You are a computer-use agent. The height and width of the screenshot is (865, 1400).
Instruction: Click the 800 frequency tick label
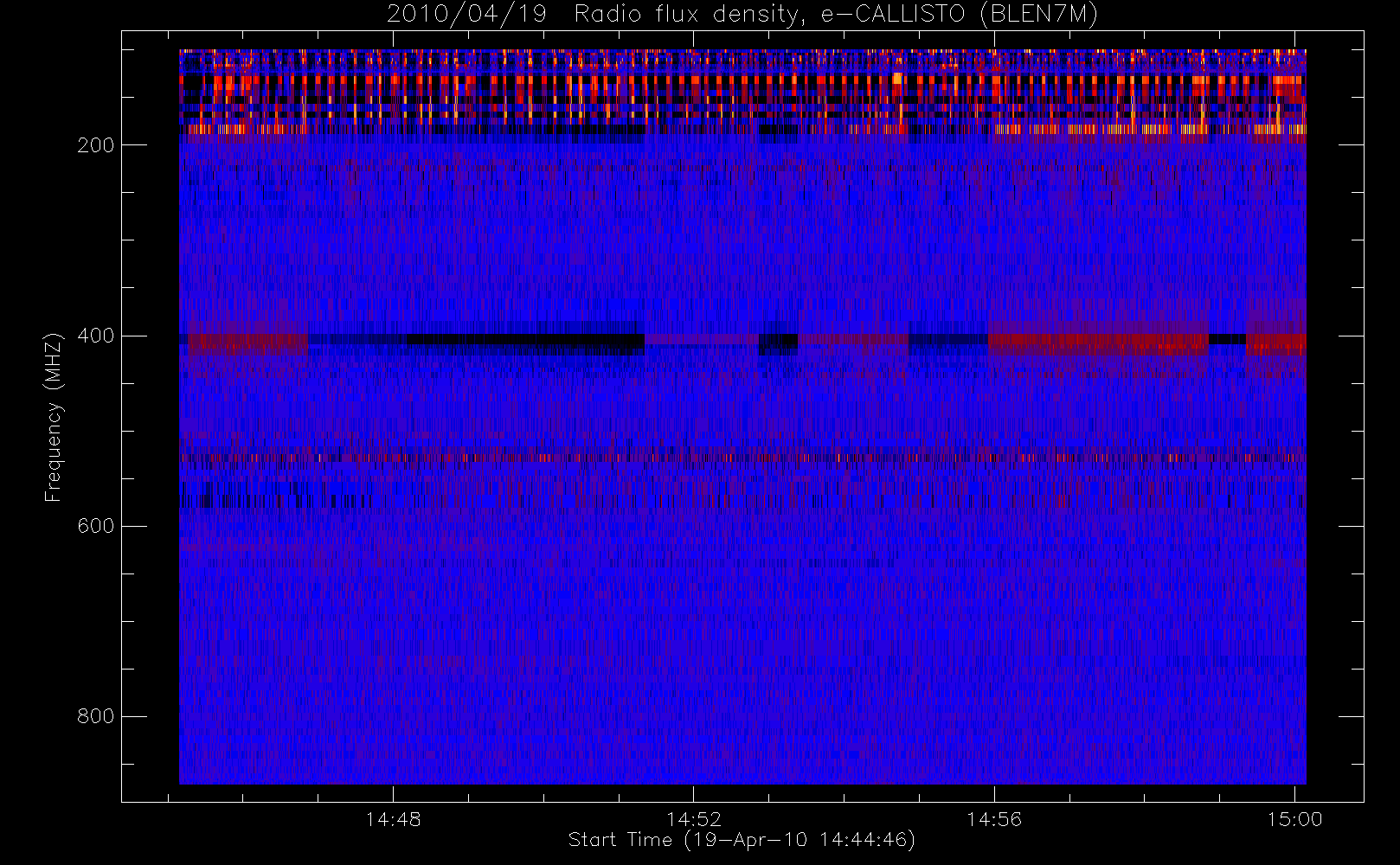tap(95, 716)
